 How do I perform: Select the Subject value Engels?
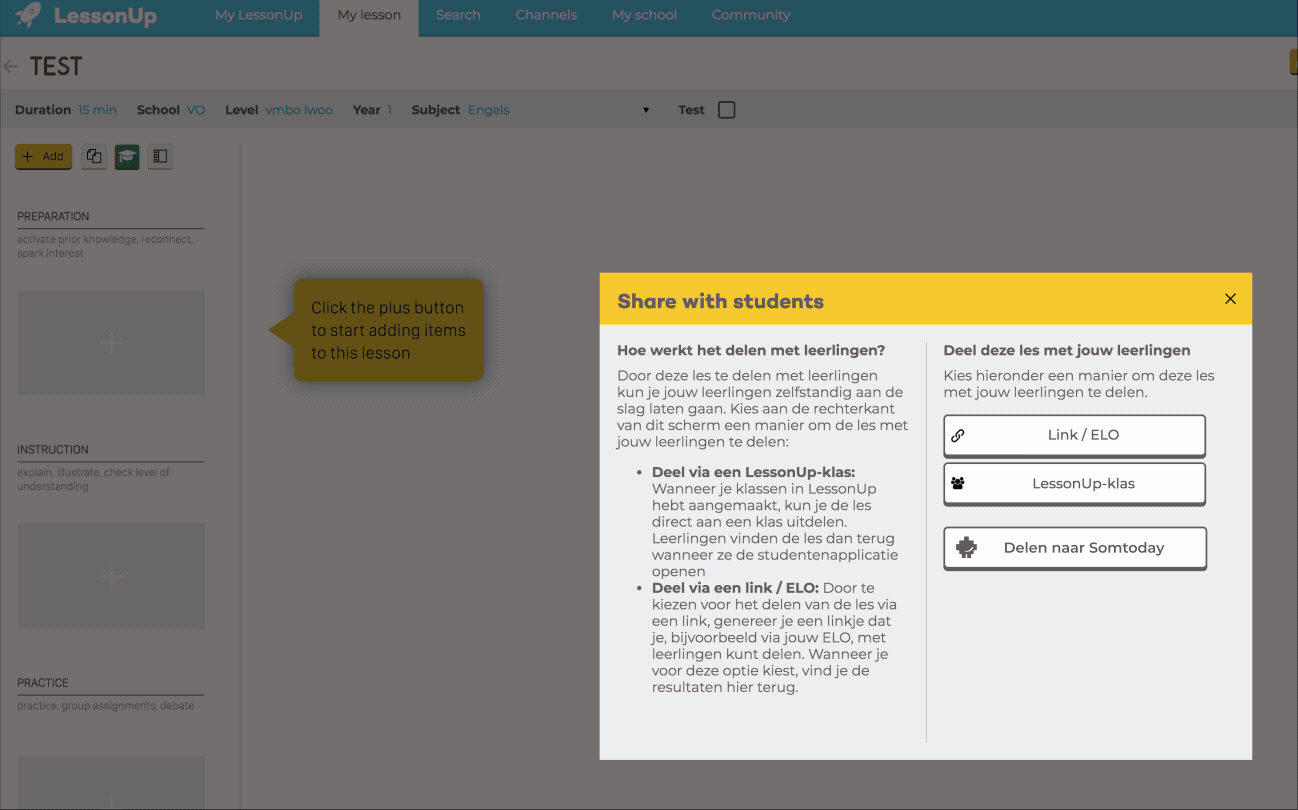coord(489,110)
